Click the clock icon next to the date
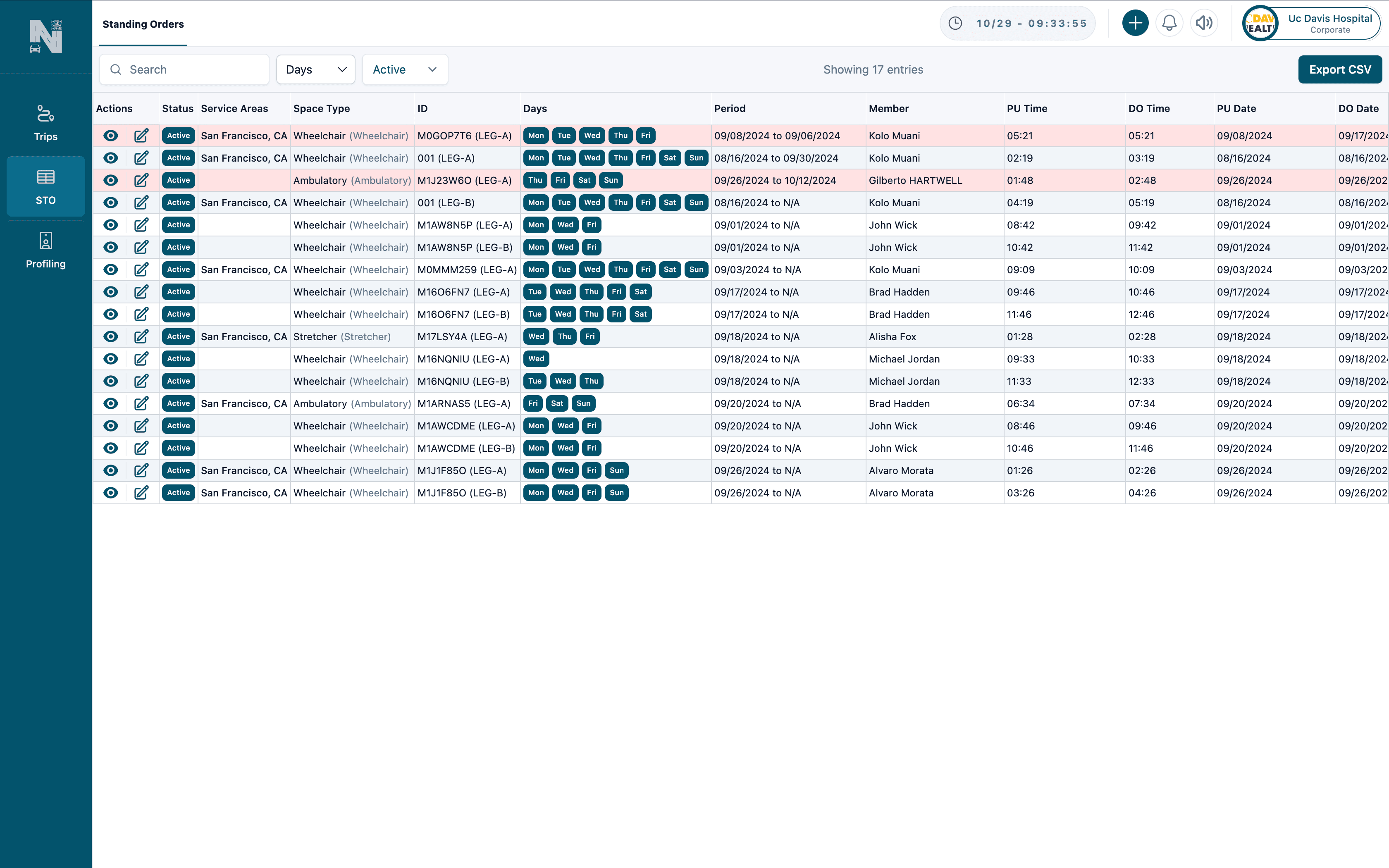Viewport: 1389px width, 868px height. pos(956,23)
